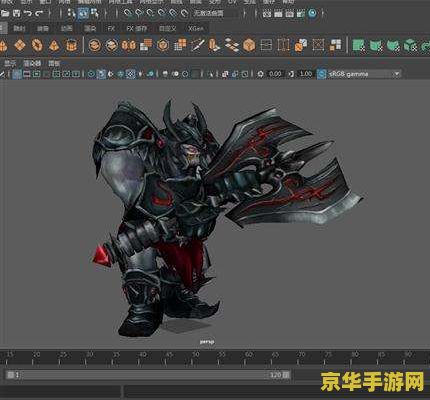Render the current frame clapper icon
The image size is (430, 400).
pyautogui.click(x=278, y=13)
